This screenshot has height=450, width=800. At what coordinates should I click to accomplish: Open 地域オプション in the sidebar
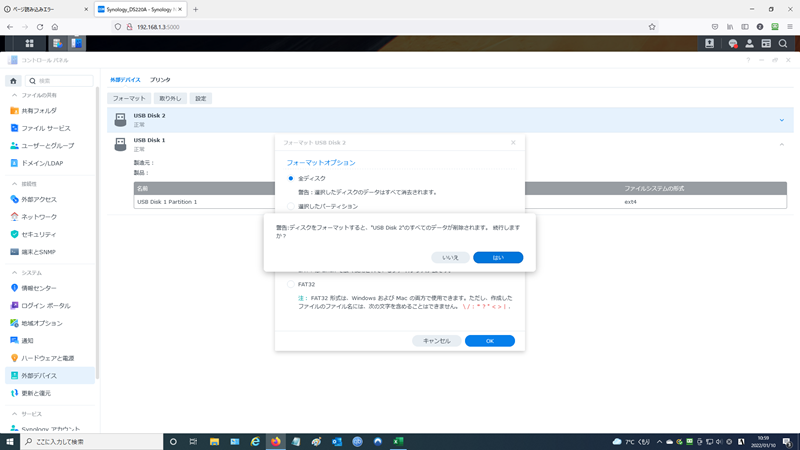[50, 323]
